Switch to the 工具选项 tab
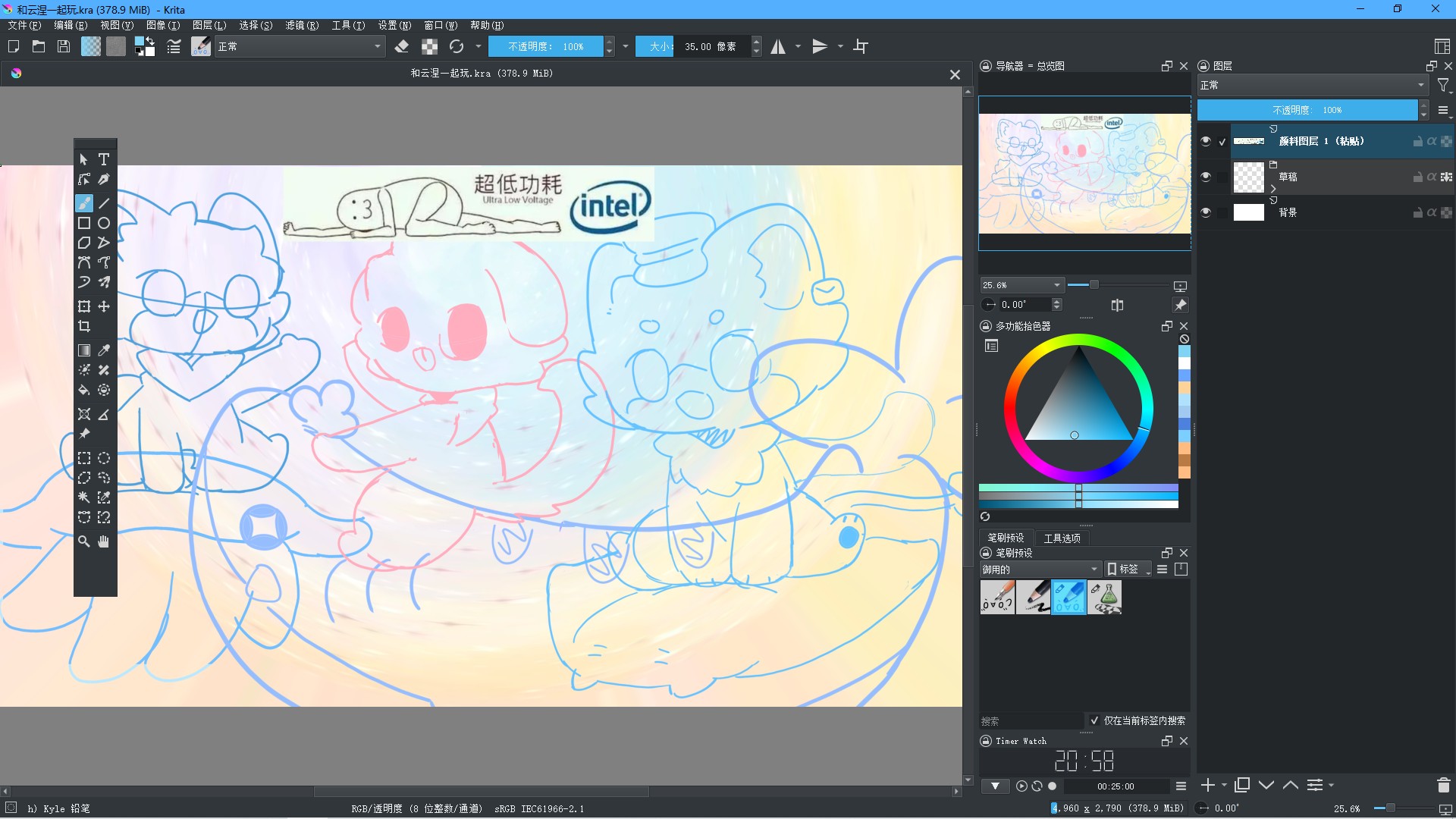Image resolution: width=1456 pixels, height=819 pixels. (x=1062, y=538)
